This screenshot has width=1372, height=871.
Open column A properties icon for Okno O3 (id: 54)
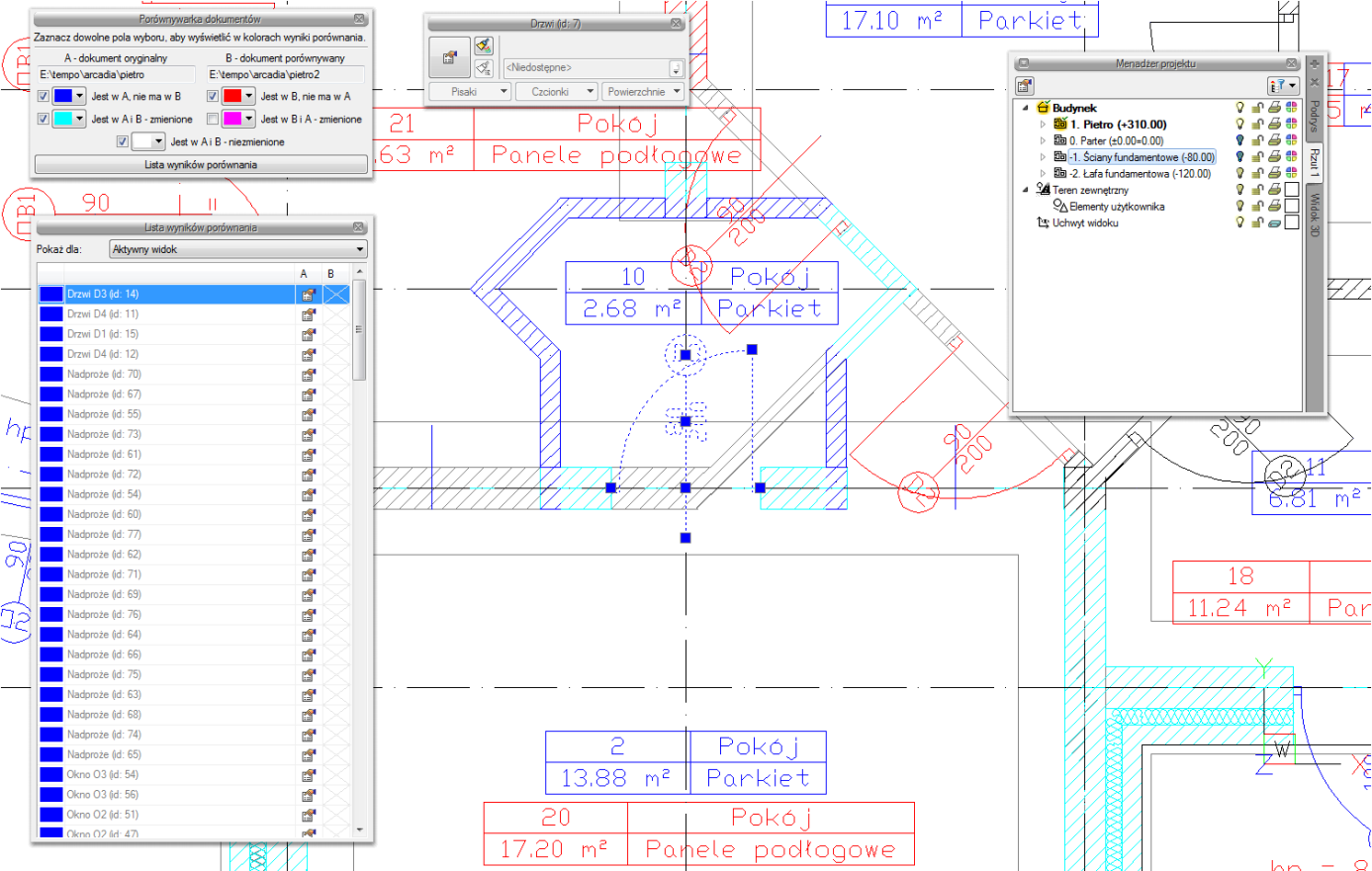pos(309,775)
